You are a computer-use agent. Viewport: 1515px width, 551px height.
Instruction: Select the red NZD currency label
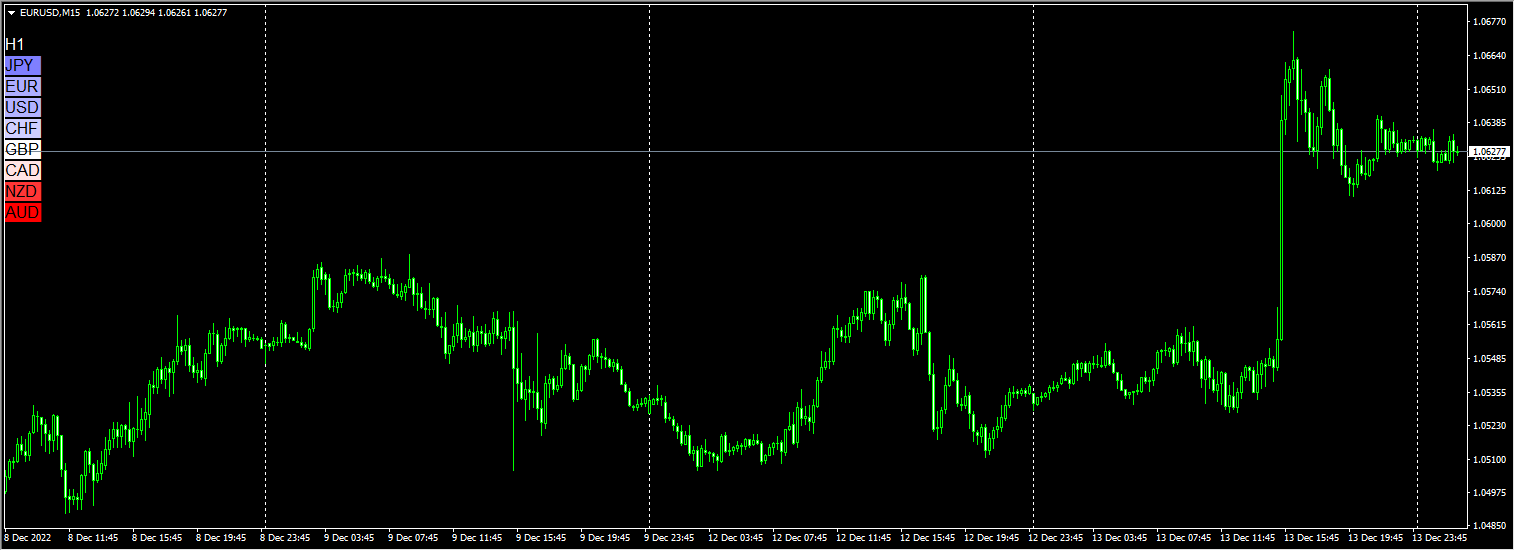[x=23, y=192]
